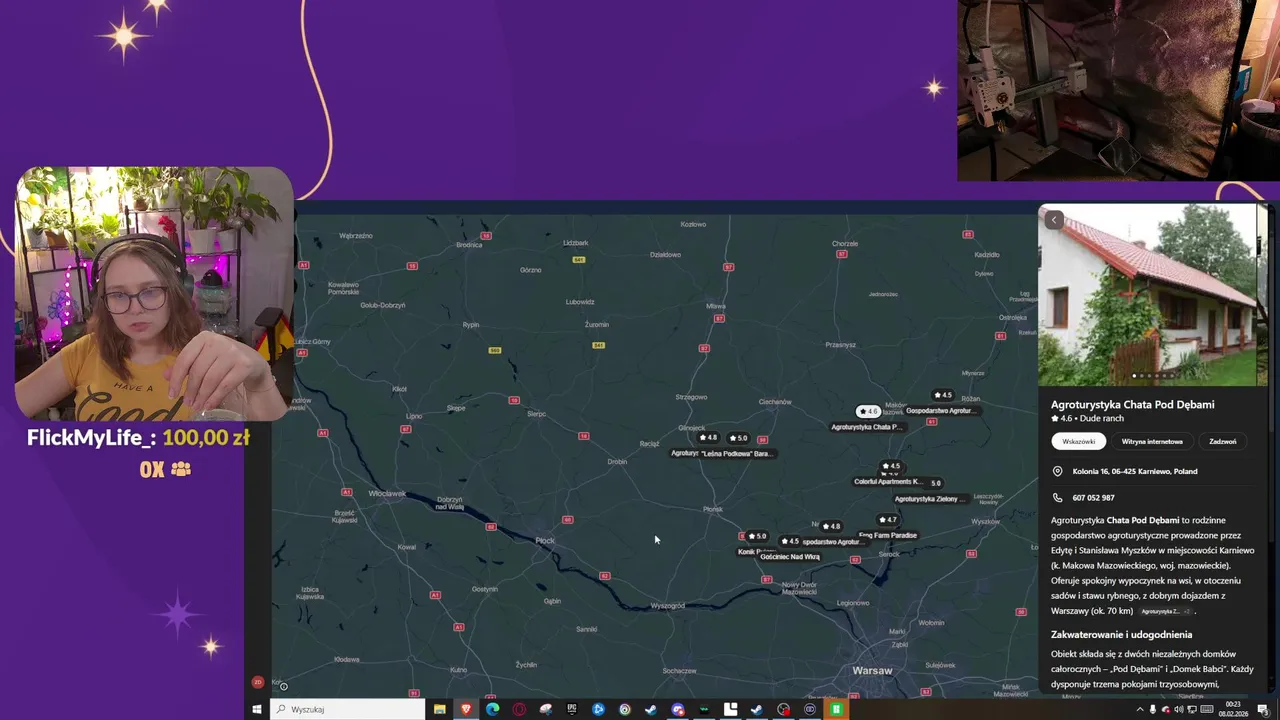This screenshot has height=720, width=1280.
Task: Click the Płock city label on map
Action: pos(545,540)
